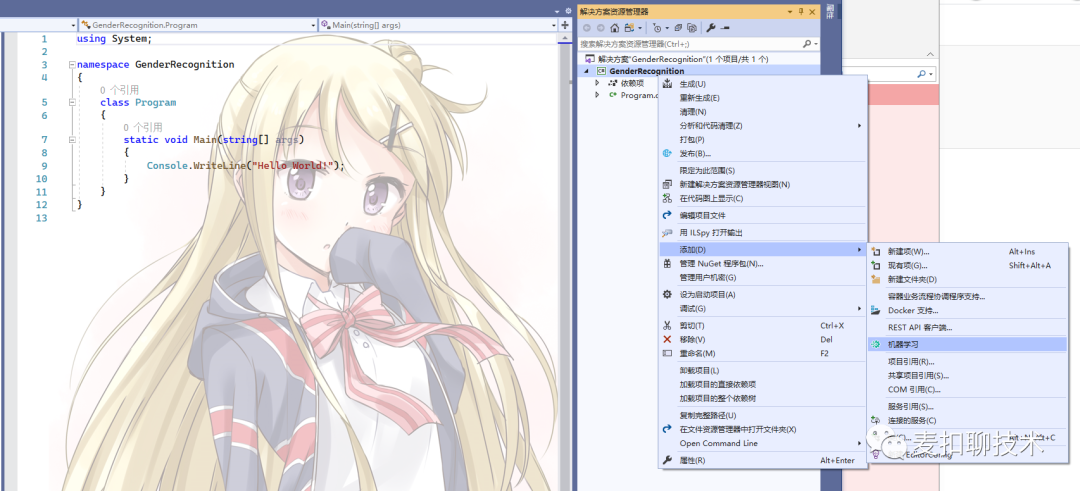
Task: Click 新建文件夹(D) new folder entry
Action: click(968, 279)
